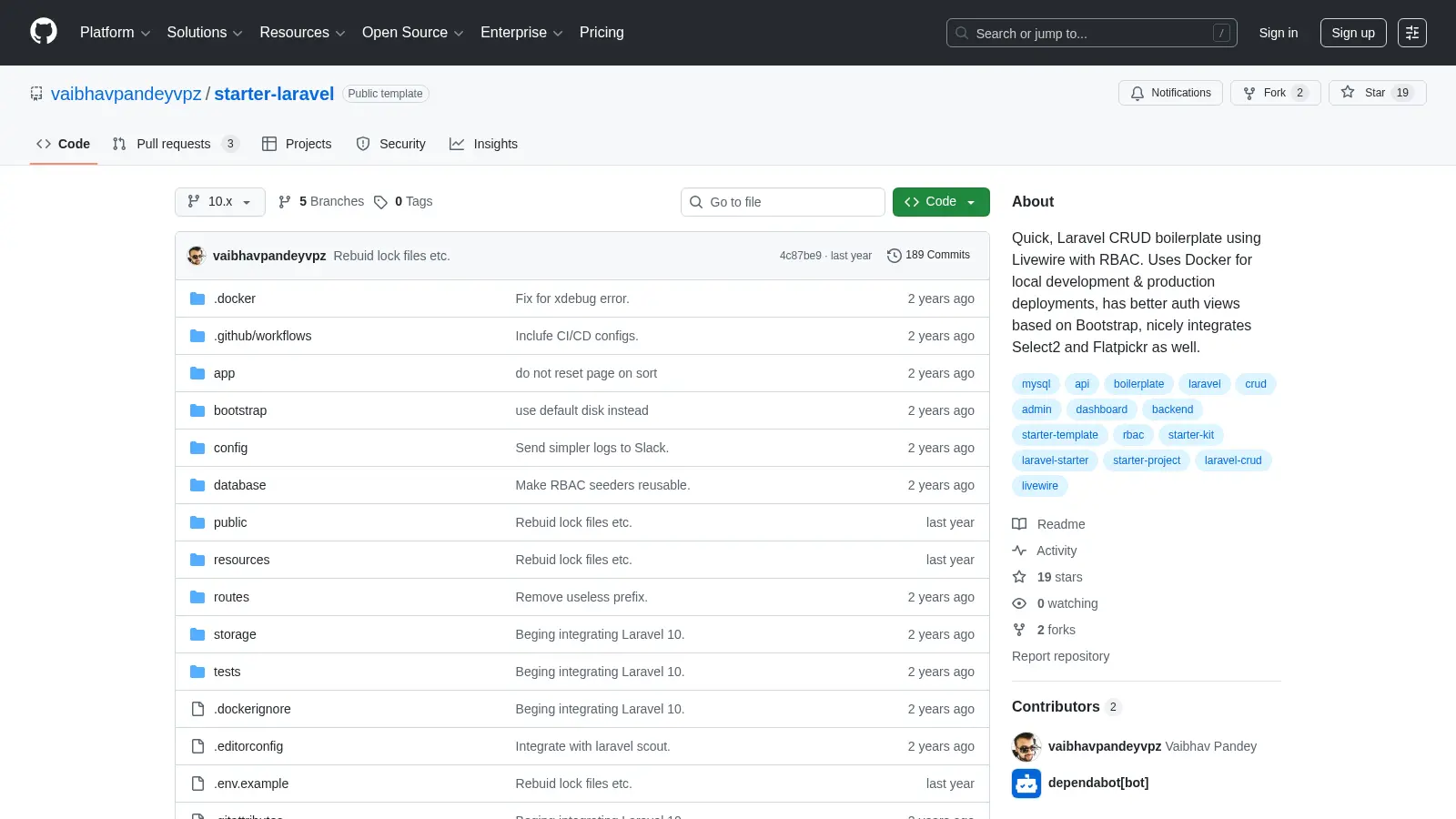Click the .env.example file icon

[197, 784]
